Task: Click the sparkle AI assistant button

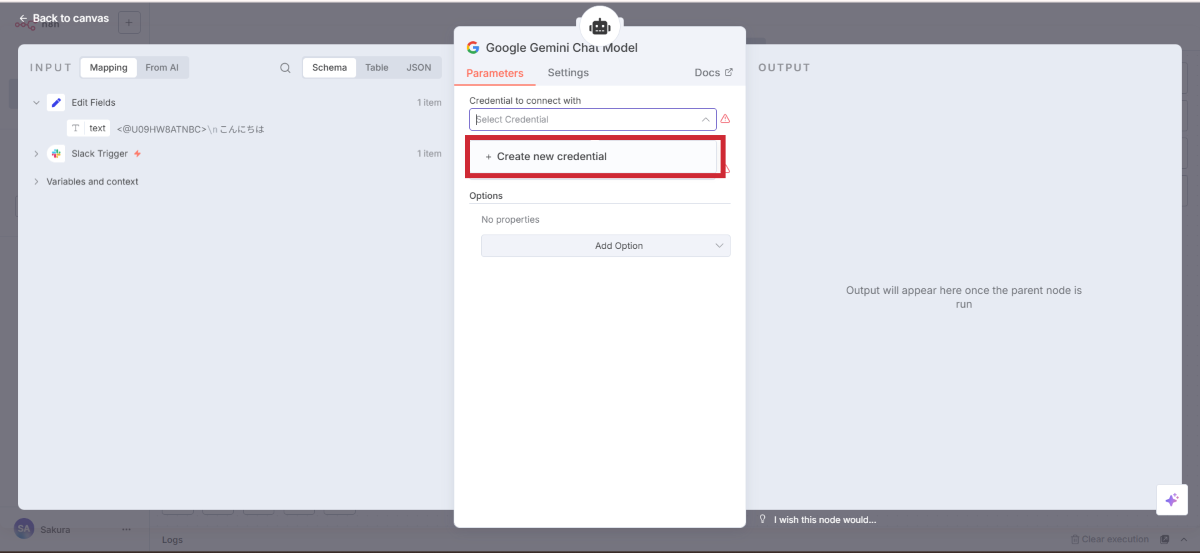Action: tap(1172, 500)
